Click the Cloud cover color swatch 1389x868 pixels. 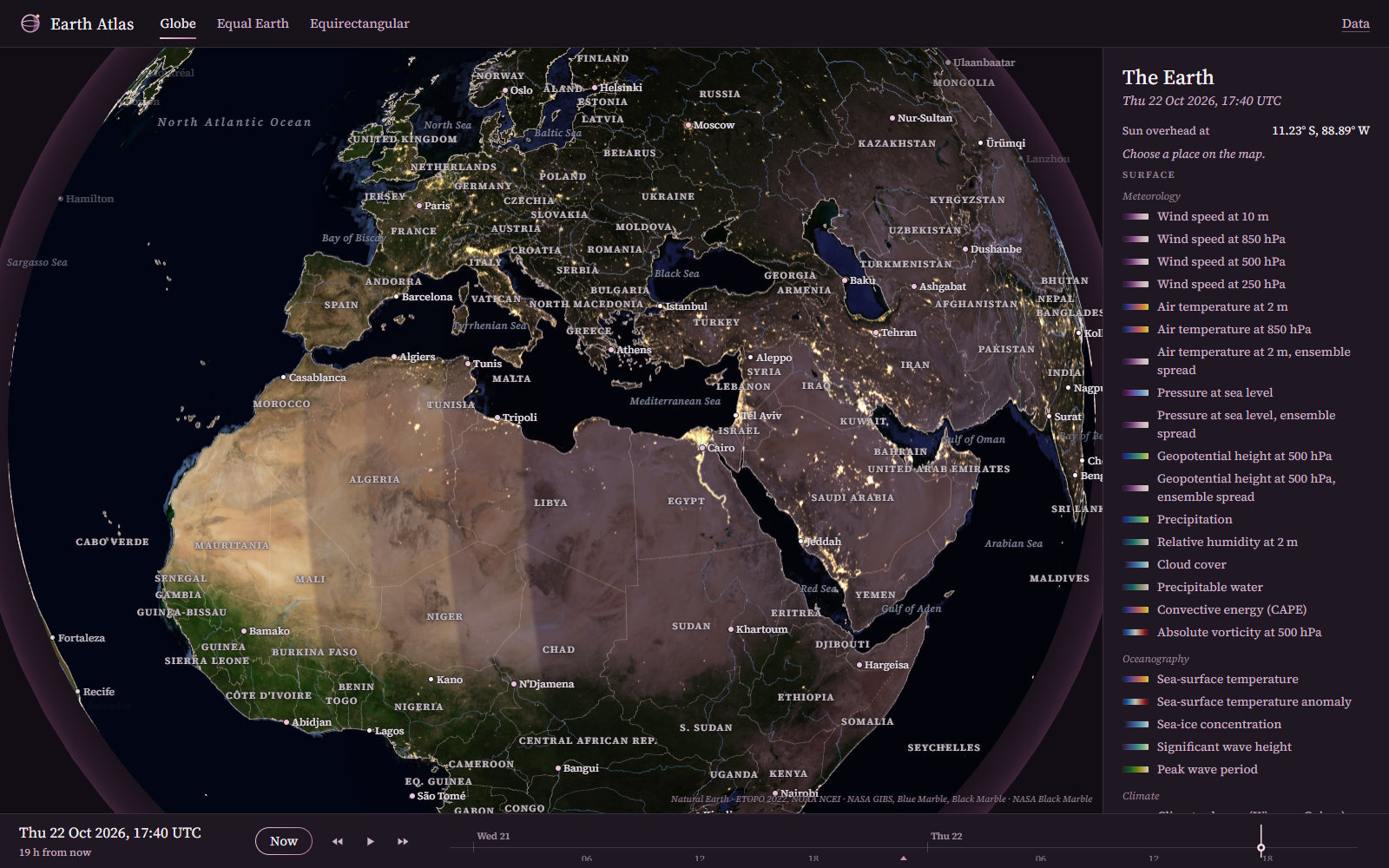(1136, 564)
